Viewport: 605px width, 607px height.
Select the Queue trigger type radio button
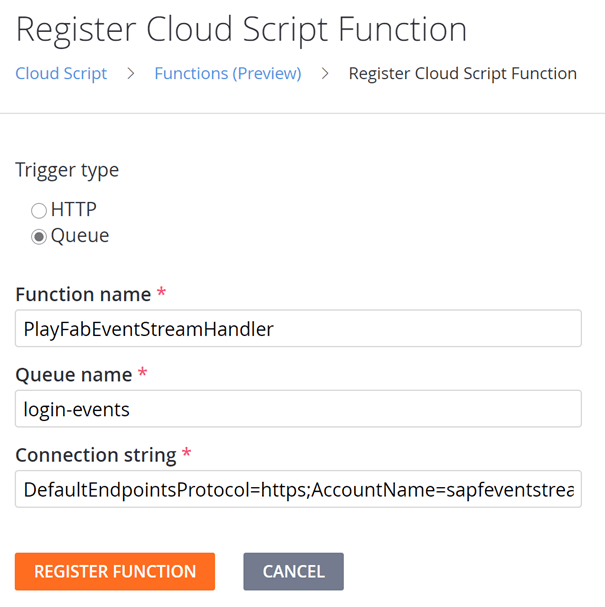[x=39, y=237]
